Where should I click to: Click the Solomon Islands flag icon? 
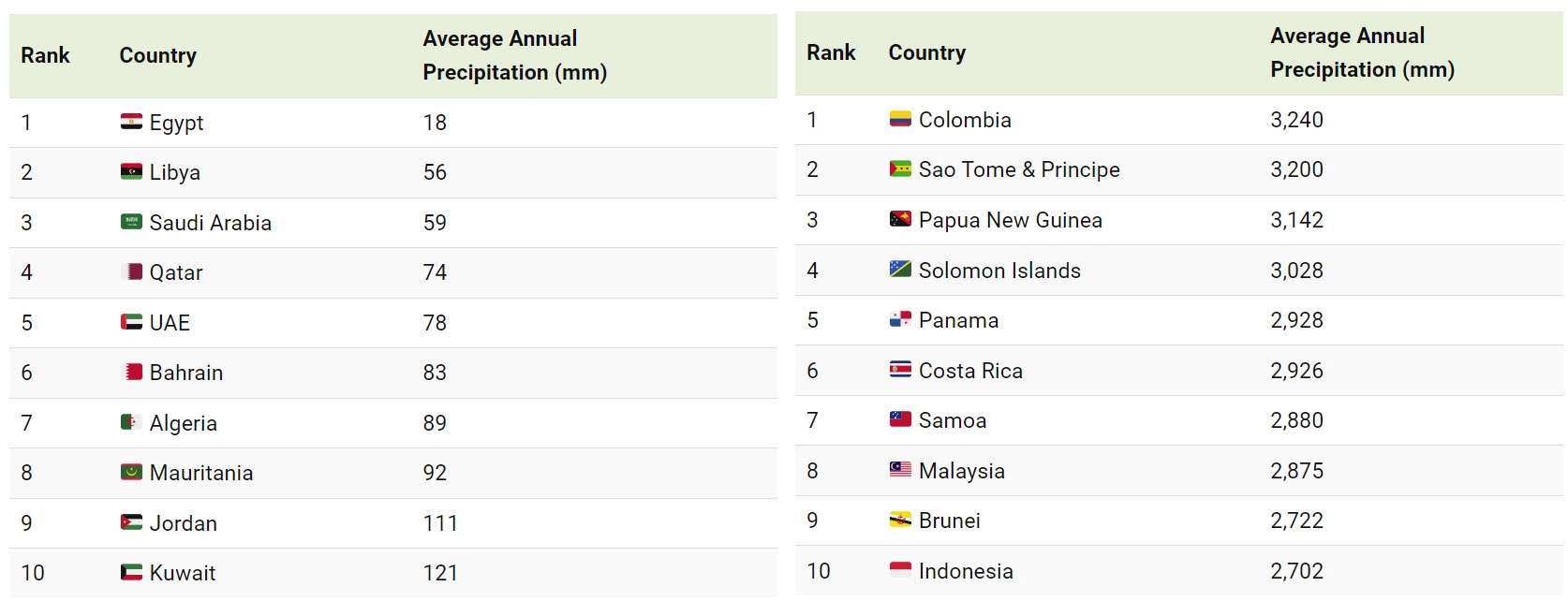pos(900,270)
